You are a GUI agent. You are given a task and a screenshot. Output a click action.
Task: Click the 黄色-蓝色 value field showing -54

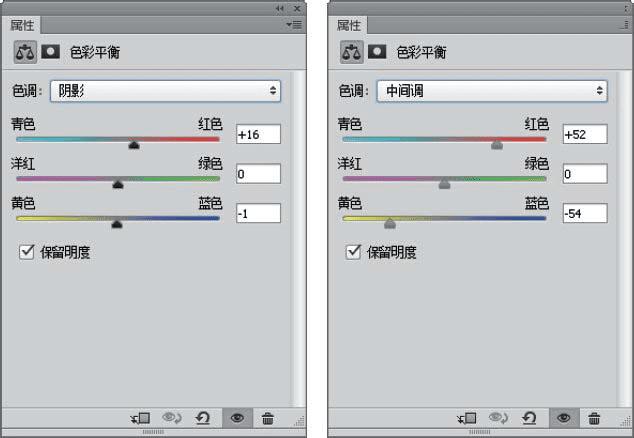(x=584, y=213)
